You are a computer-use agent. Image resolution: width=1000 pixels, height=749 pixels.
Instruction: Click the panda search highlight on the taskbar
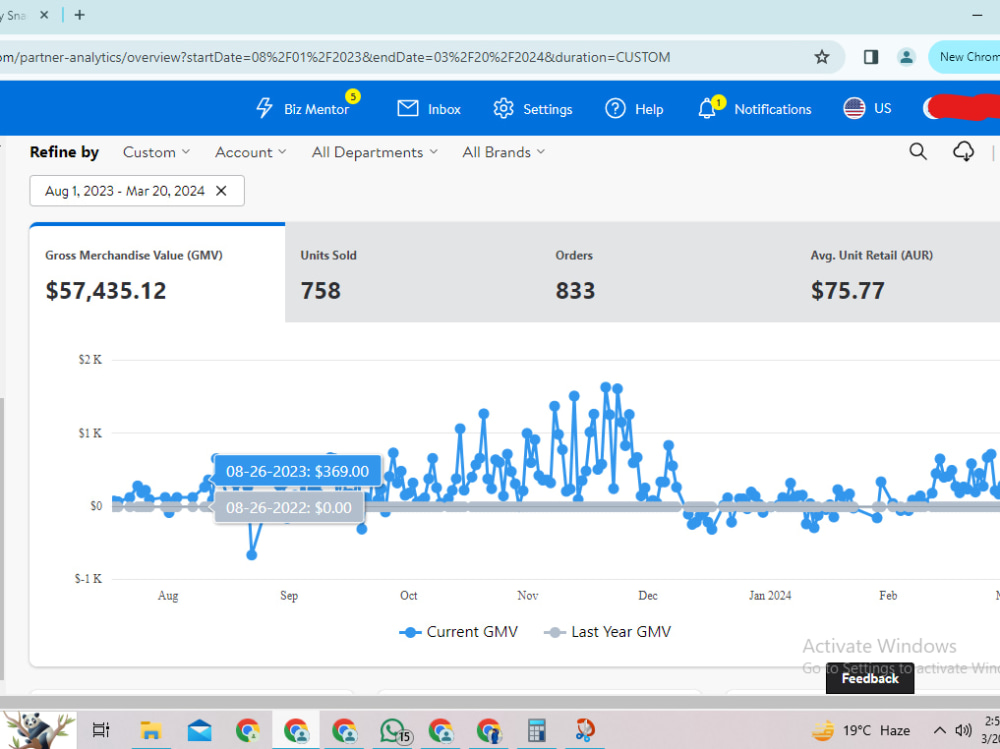[38, 730]
